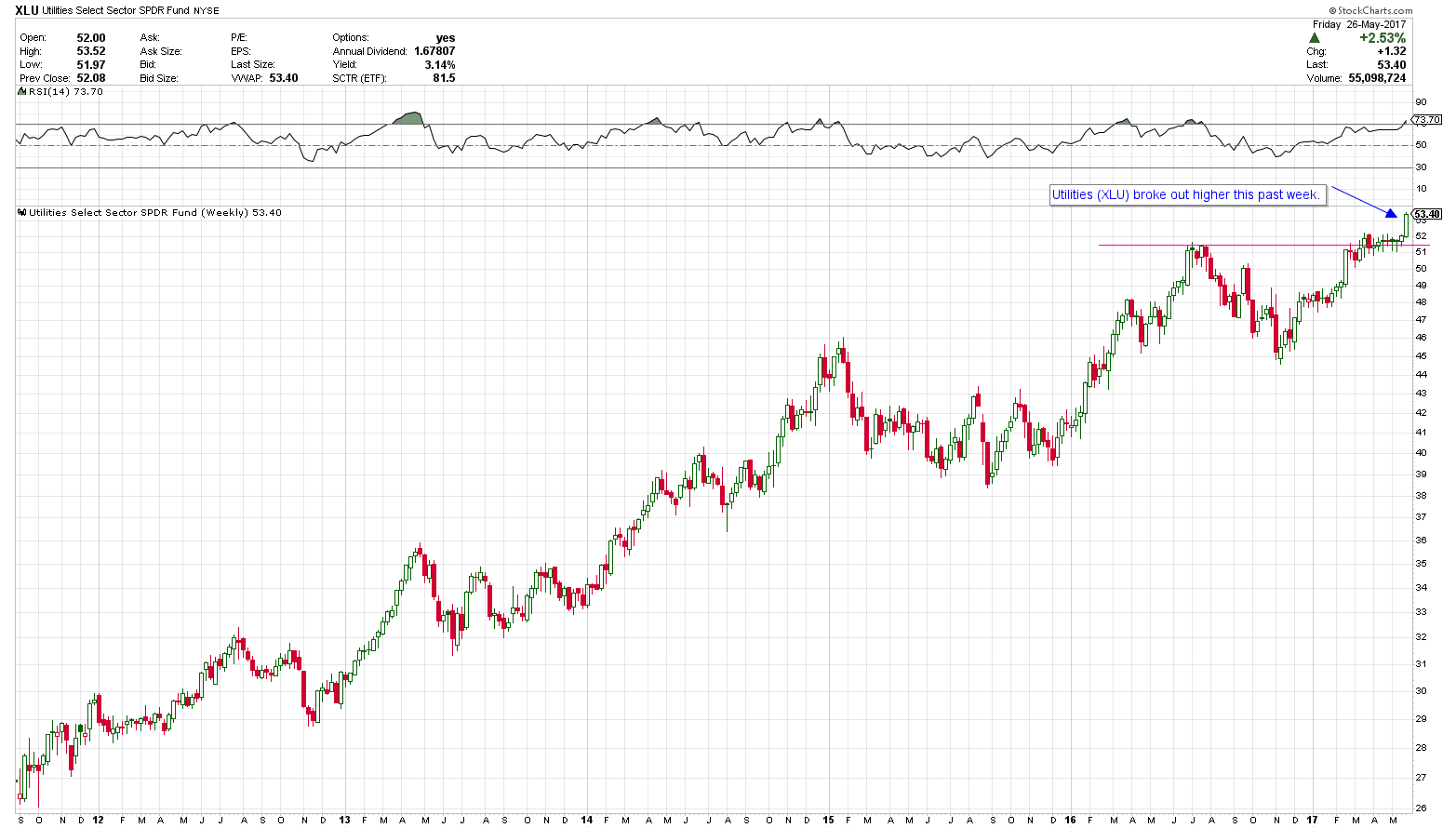Click the price axis label 26
The width and height of the screenshot is (1456, 828).
(1421, 809)
